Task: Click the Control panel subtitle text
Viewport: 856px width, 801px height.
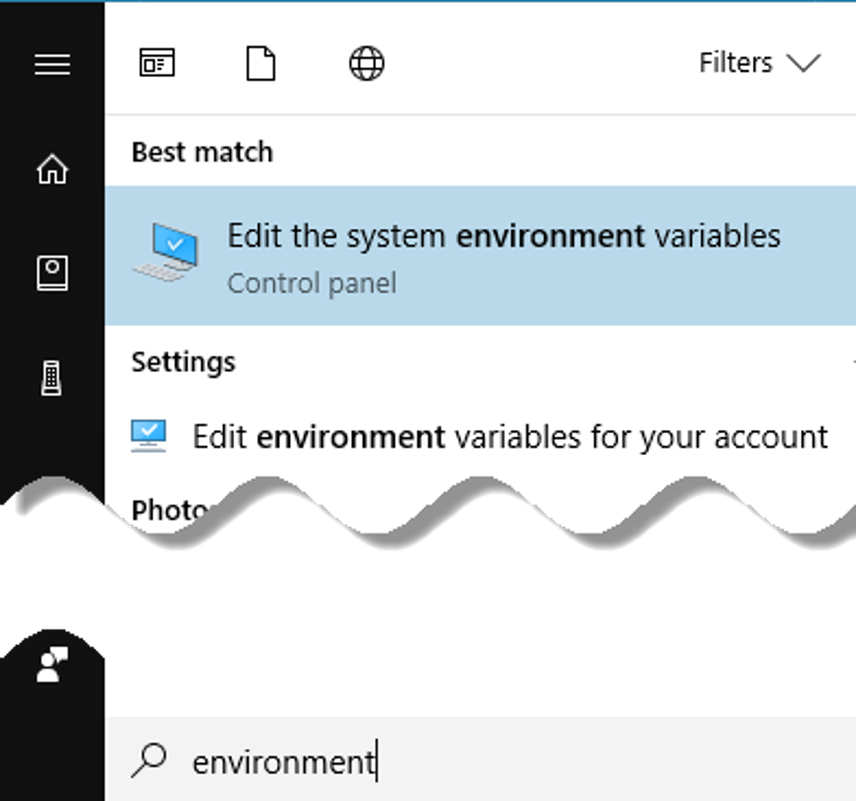Action: (x=312, y=284)
